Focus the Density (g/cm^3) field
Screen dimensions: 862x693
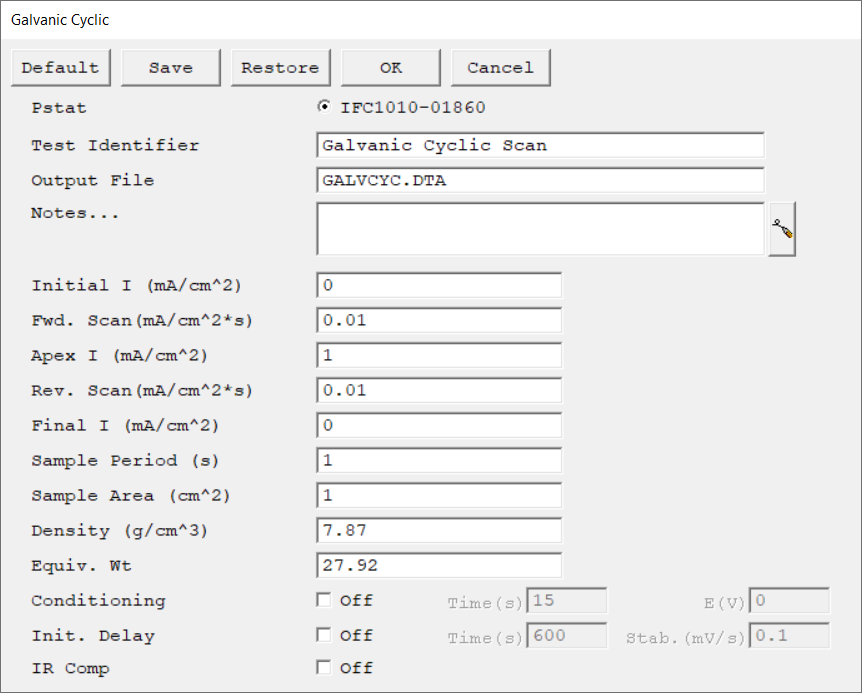click(439, 531)
